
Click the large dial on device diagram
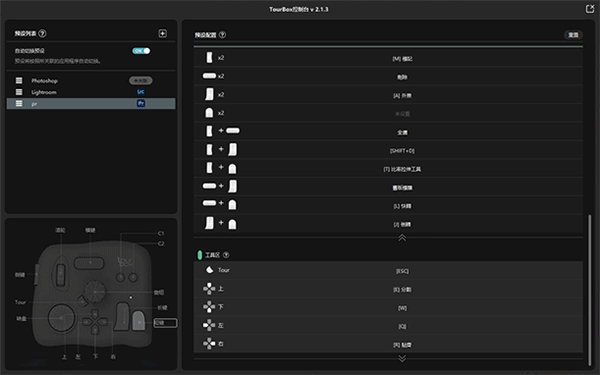[x=61, y=318]
